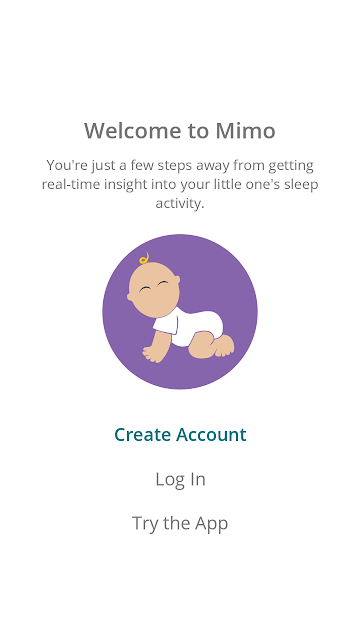Viewport: 360px width, 640px height.
Task: Click the word Mimo in heading
Action: [246, 131]
